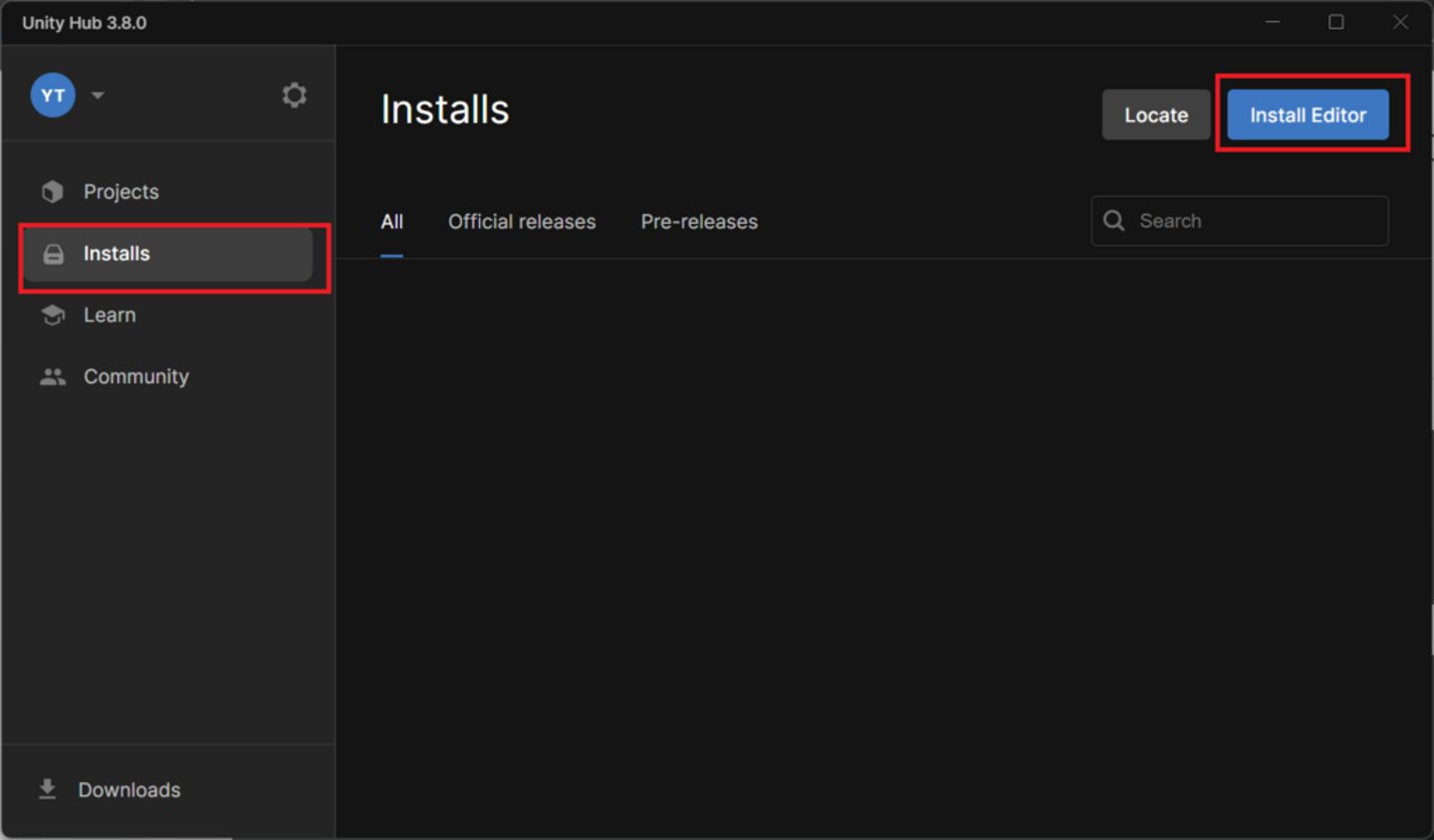This screenshot has height=840, width=1434.
Task: Click the Unity Hub 3.8.0 title text
Action: pyautogui.click(x=85, y=23)
